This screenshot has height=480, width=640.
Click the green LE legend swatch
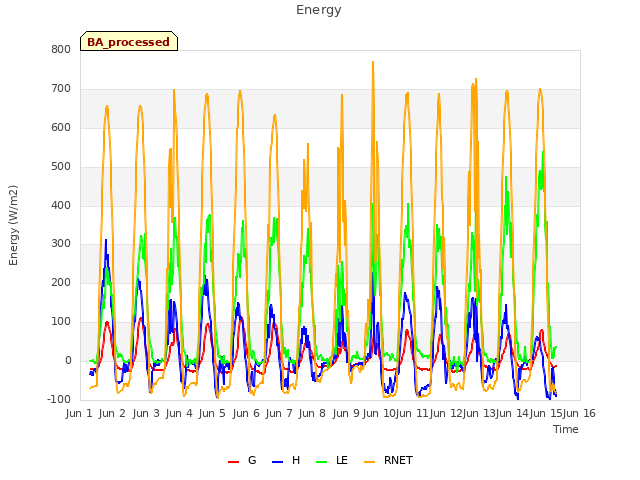pyautogui.click(x=322, y=462)
